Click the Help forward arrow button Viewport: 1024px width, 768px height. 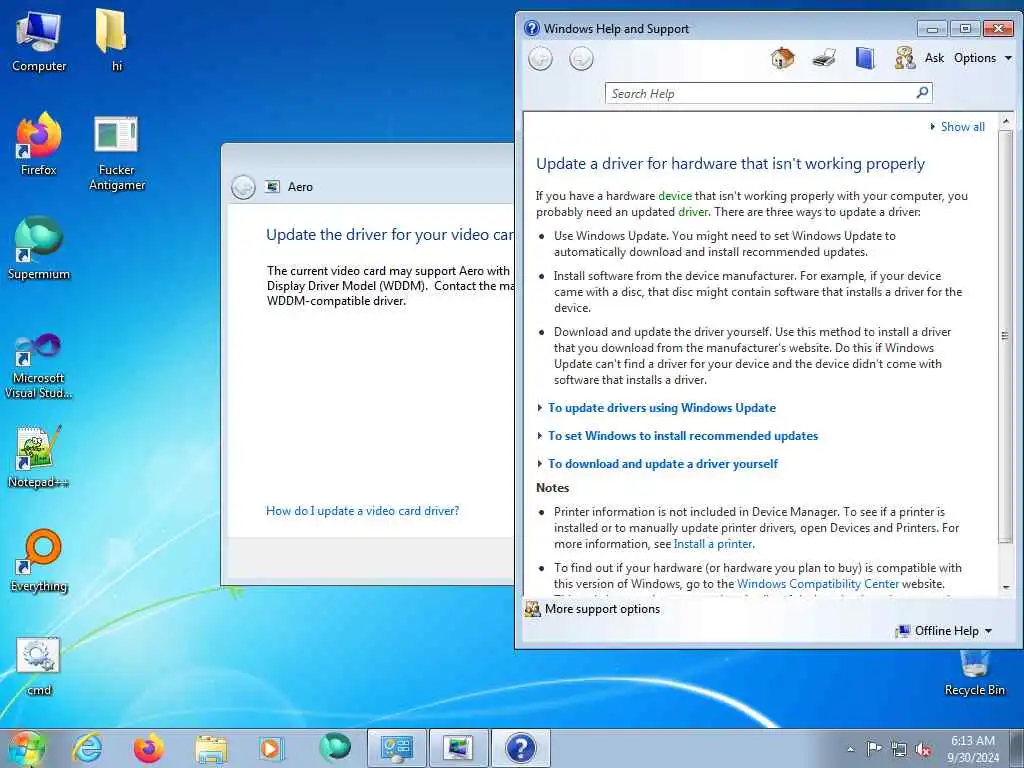click(581, 59)
